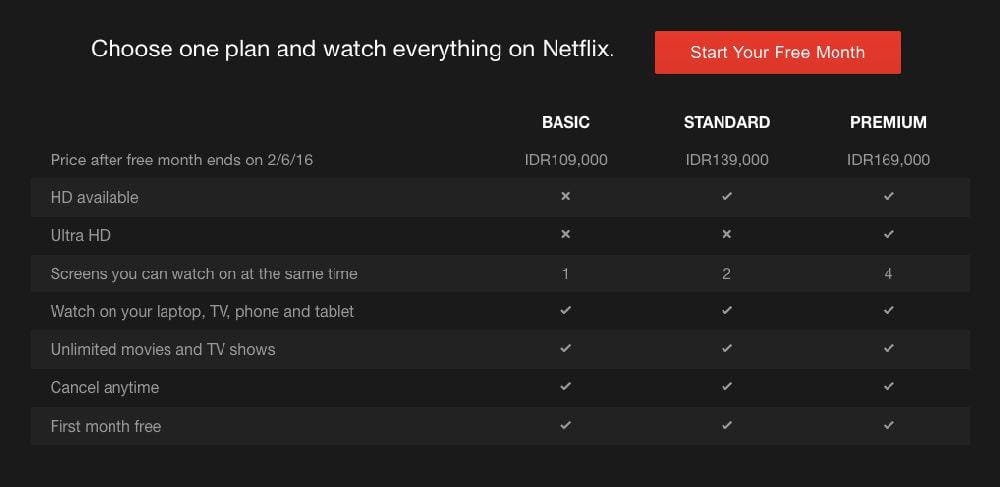
Task: Click the Premium 4 screens value
Action: (x=888, y=274)
